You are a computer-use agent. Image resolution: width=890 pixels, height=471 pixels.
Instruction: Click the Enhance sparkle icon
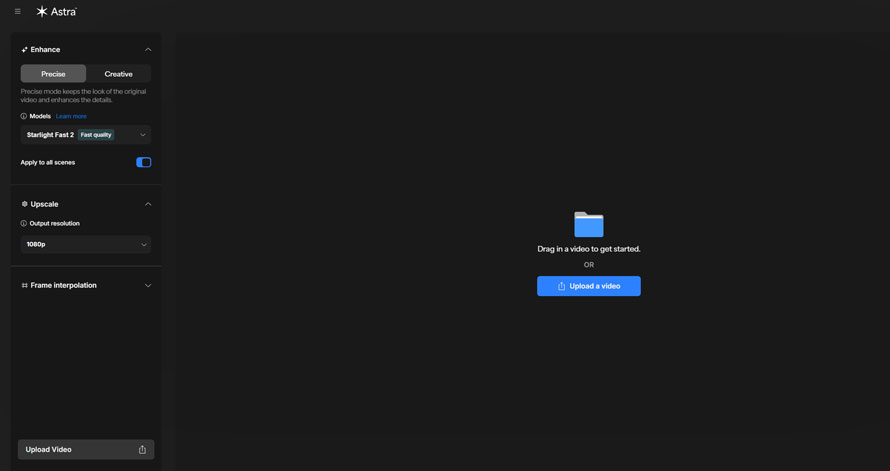click(x=24, y=50)
